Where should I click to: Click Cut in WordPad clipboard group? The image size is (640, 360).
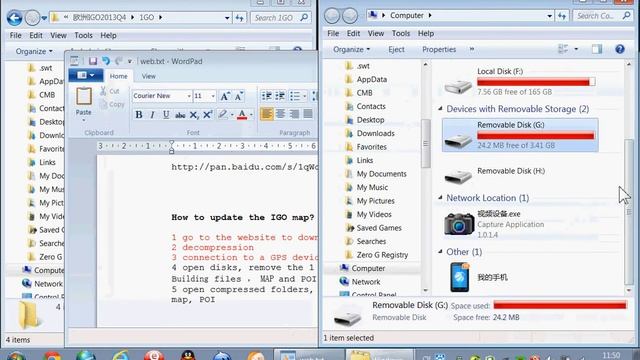coord(110,91)
